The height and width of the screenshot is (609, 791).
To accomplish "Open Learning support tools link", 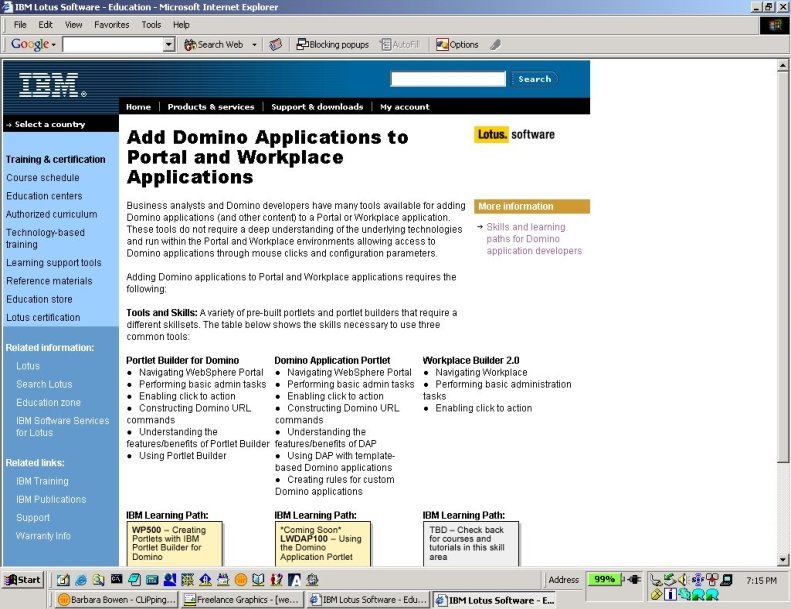I will (x=53, y=262).
